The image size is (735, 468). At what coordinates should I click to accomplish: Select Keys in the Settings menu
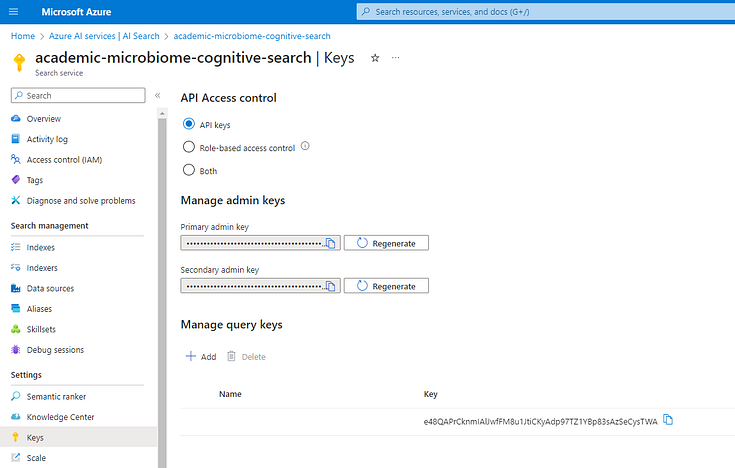[78, 437]
